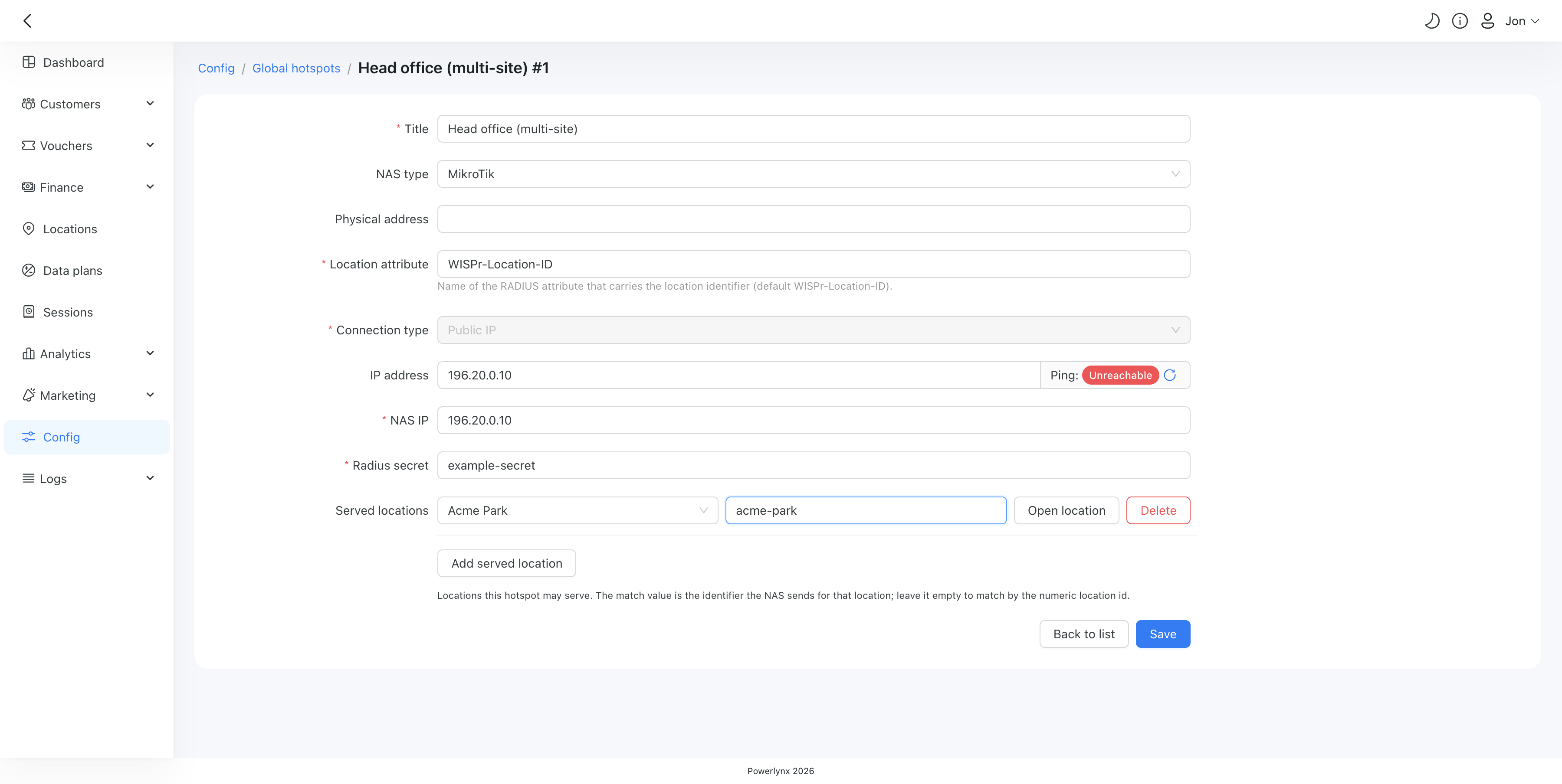The image size is (1562, 784).
Task: Expand the Marketing menu chevron
Action: coord(151,395)
